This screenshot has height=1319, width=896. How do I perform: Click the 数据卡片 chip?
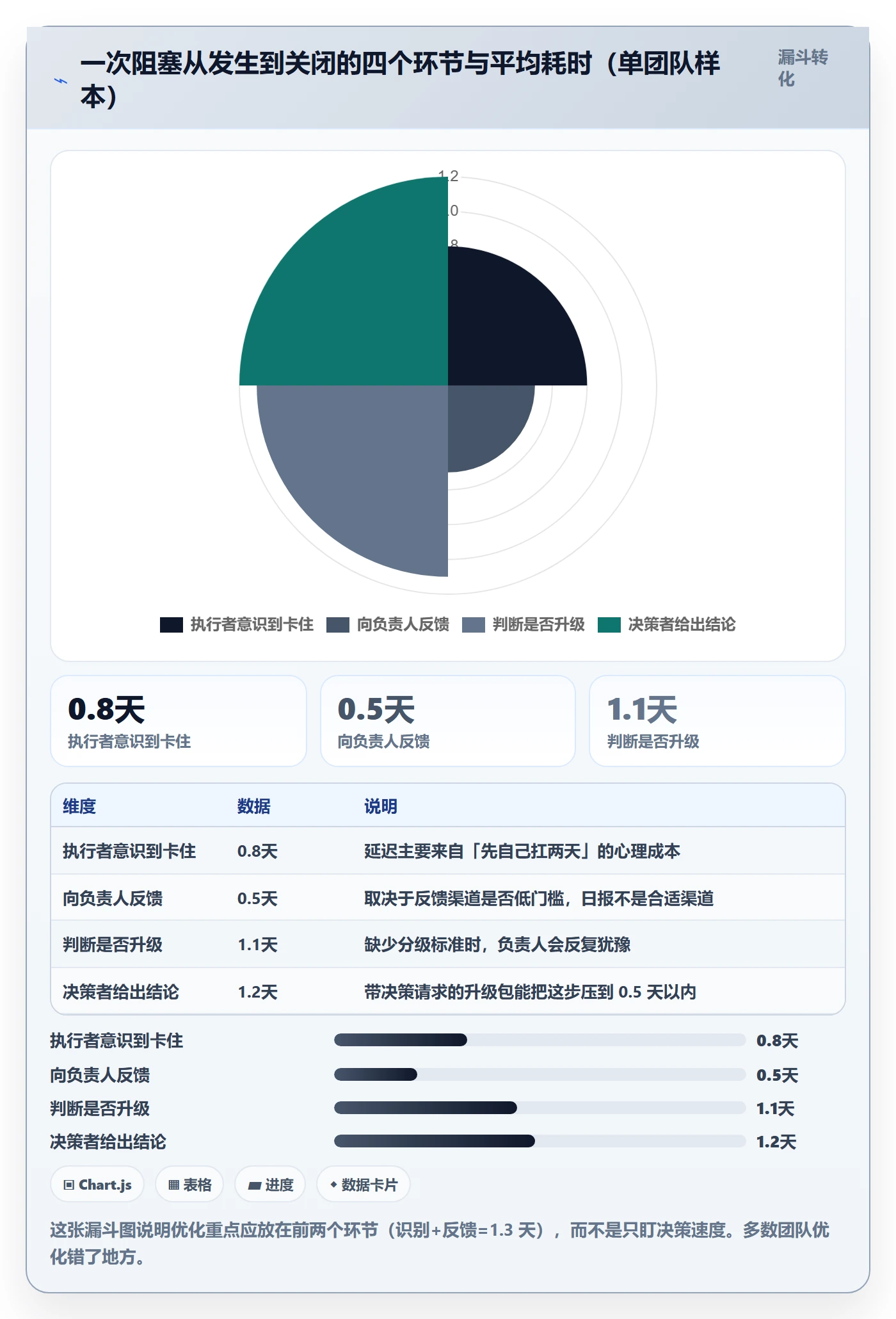click(364, 1185)
